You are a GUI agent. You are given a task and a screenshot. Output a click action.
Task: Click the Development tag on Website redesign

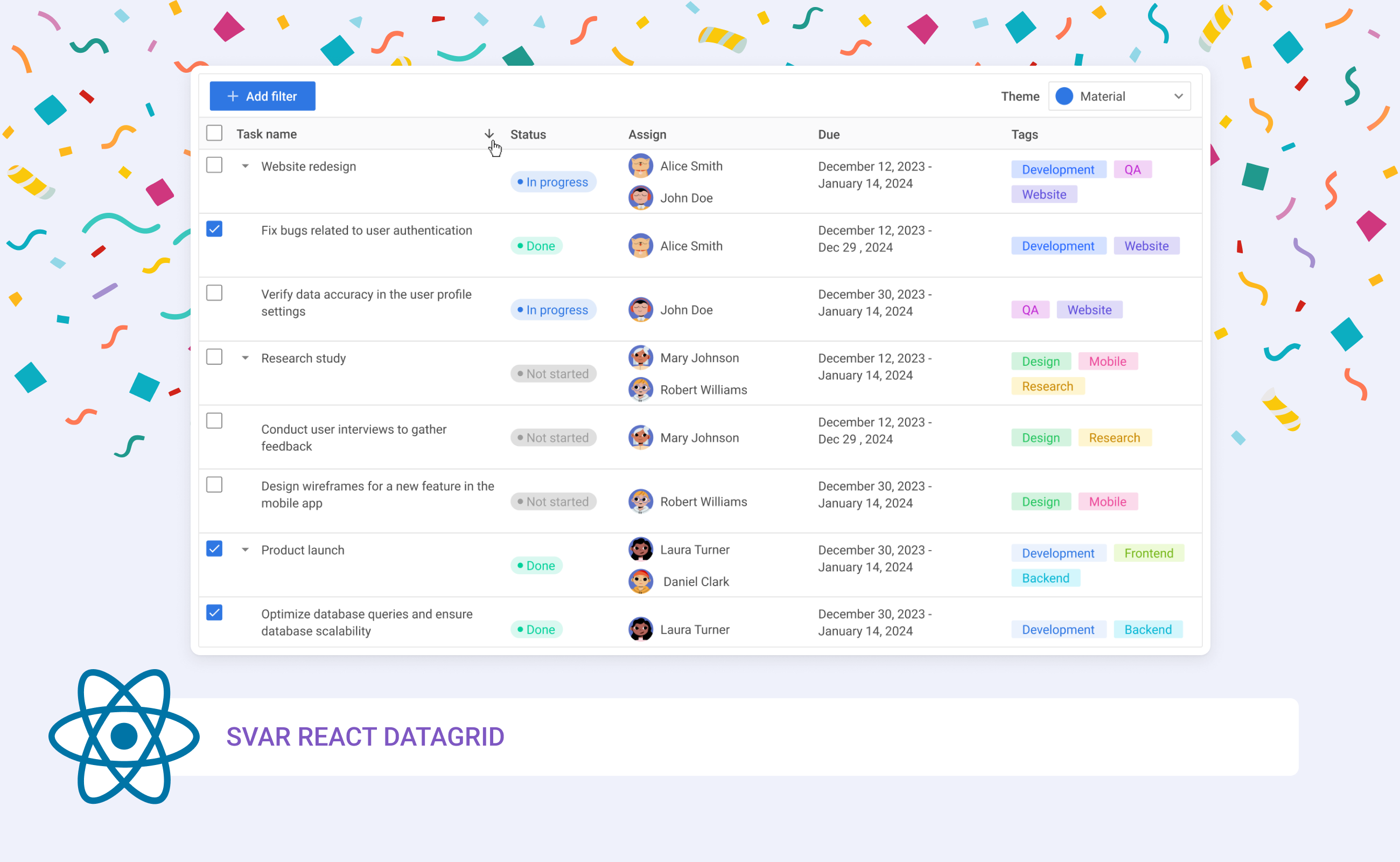point(1057,169)
